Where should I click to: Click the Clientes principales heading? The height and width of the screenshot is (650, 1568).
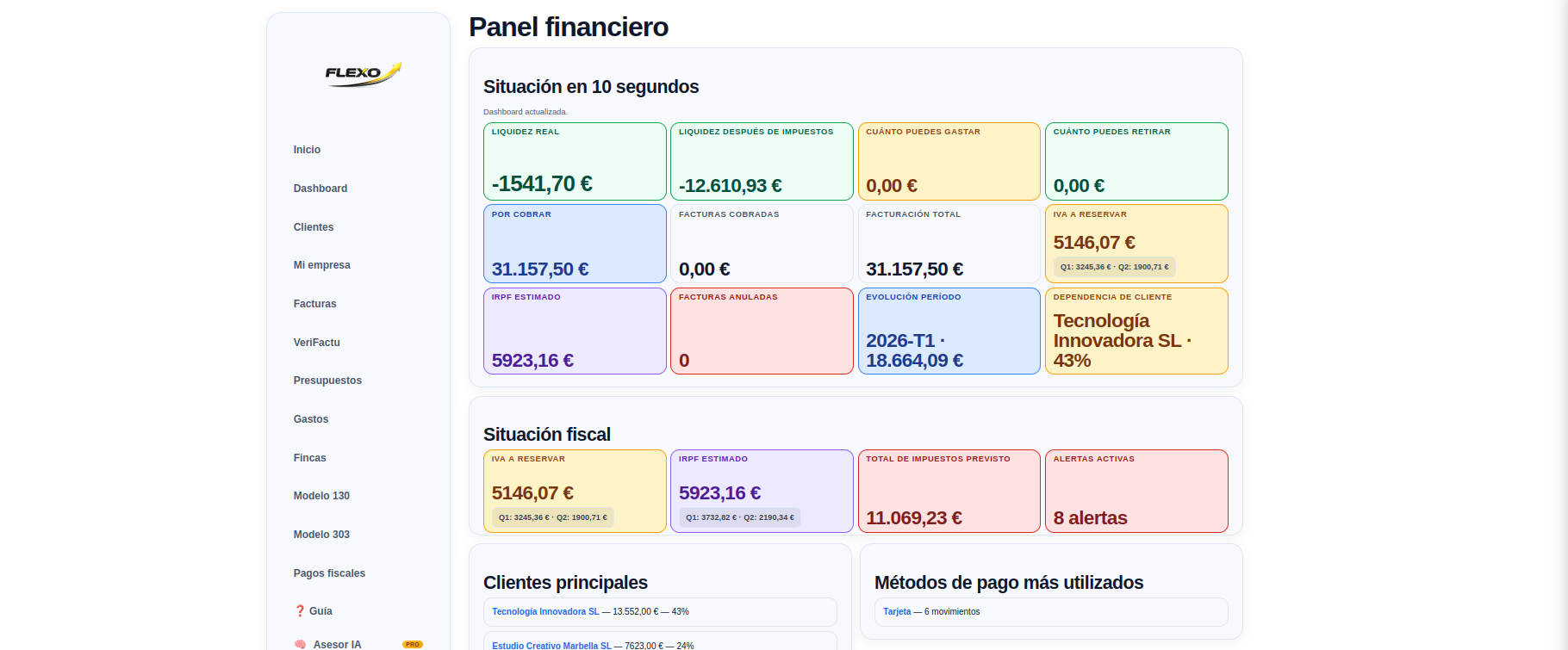(565, 583)
